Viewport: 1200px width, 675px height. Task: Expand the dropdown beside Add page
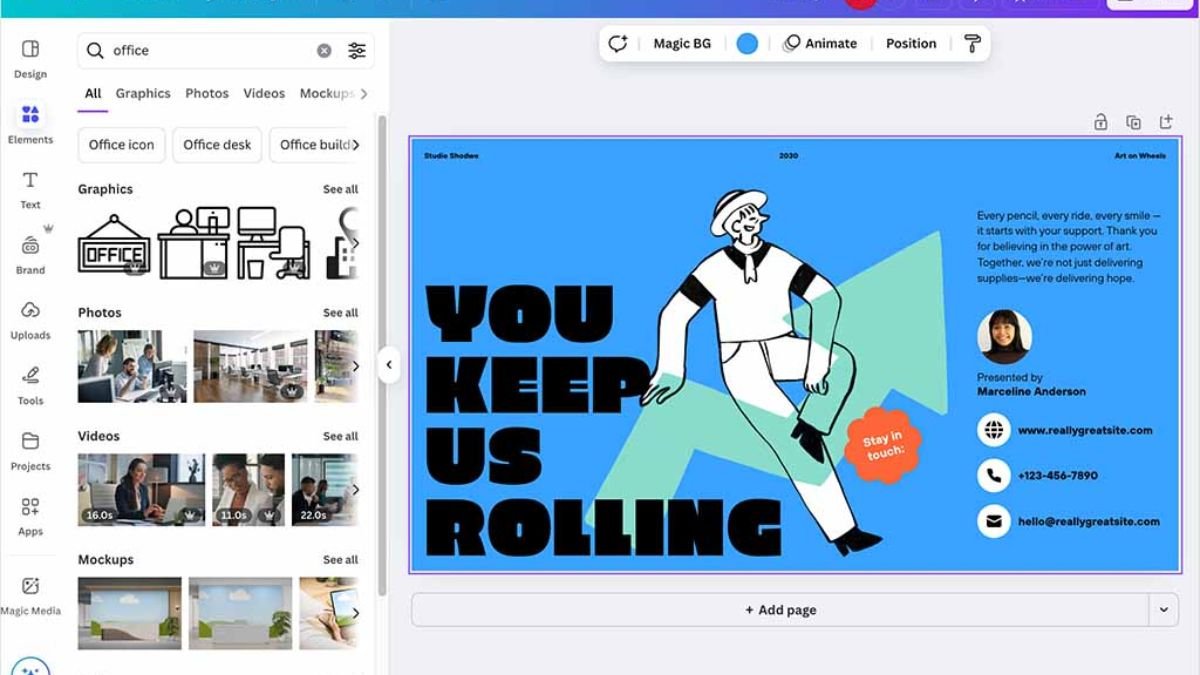1164,609
